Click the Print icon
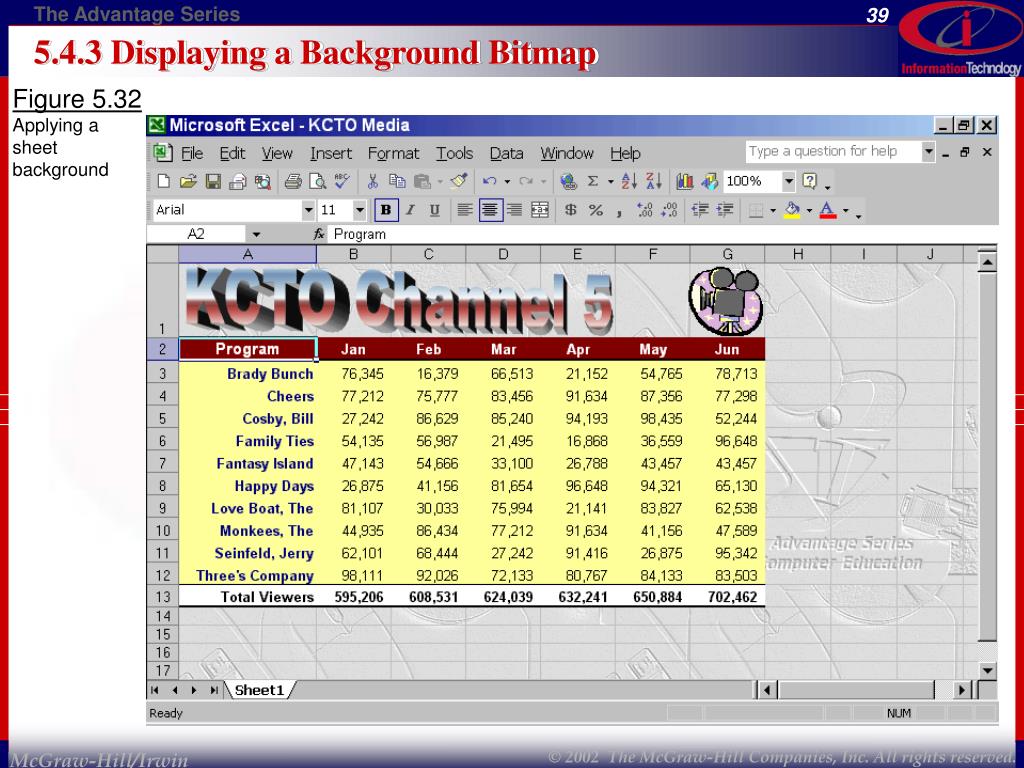1024x768 pixels. (x=293, y=182)
